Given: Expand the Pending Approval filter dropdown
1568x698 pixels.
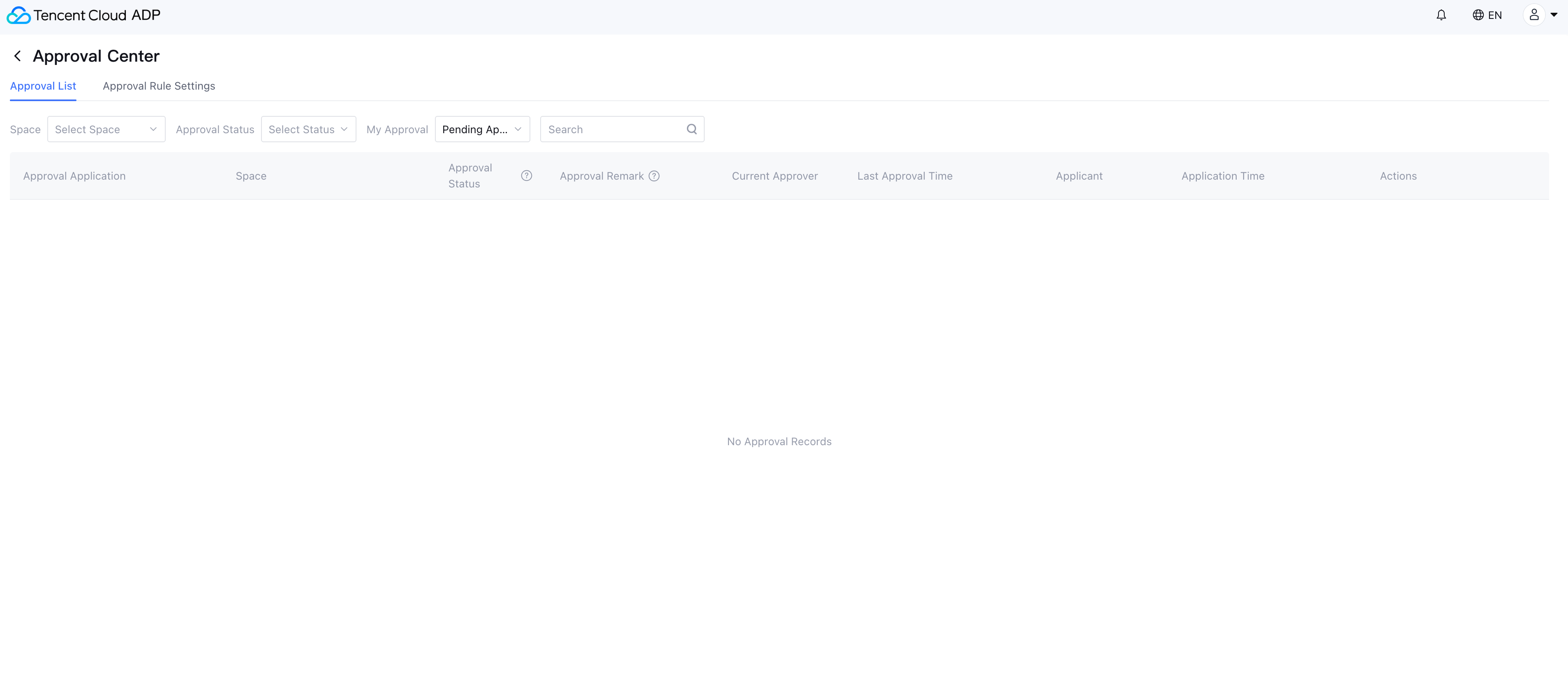Looking at the screenshot, I should coord(482,129).
